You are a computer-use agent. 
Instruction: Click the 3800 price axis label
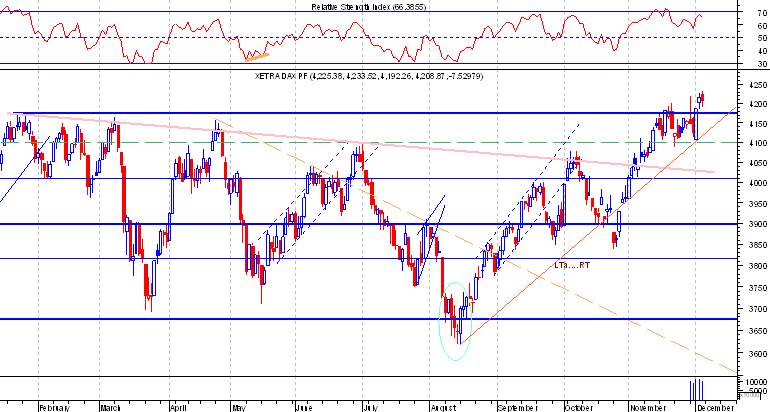[758, 266]
